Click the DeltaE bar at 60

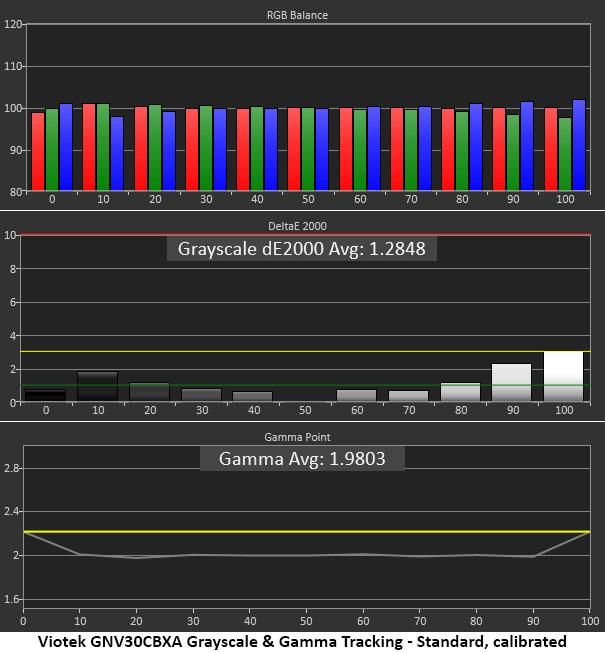tap(356, 395)
